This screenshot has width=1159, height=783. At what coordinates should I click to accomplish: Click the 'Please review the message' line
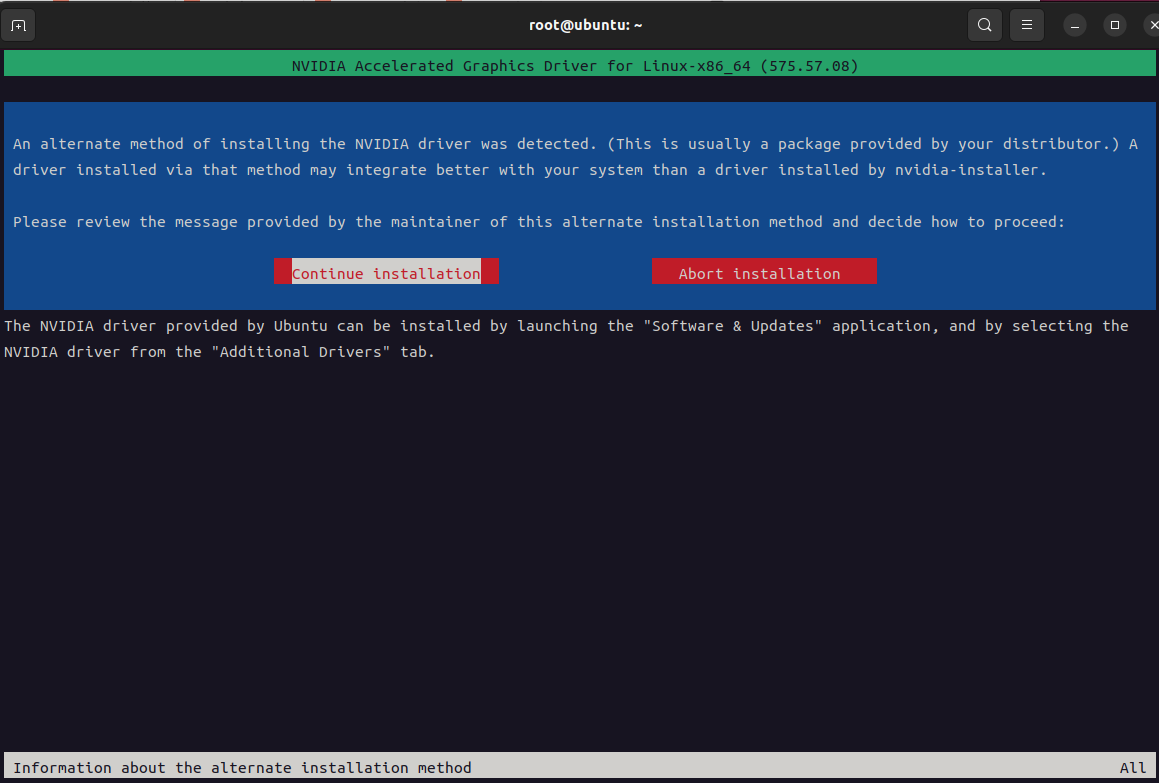pyautogui.click(x=539, y=222)
